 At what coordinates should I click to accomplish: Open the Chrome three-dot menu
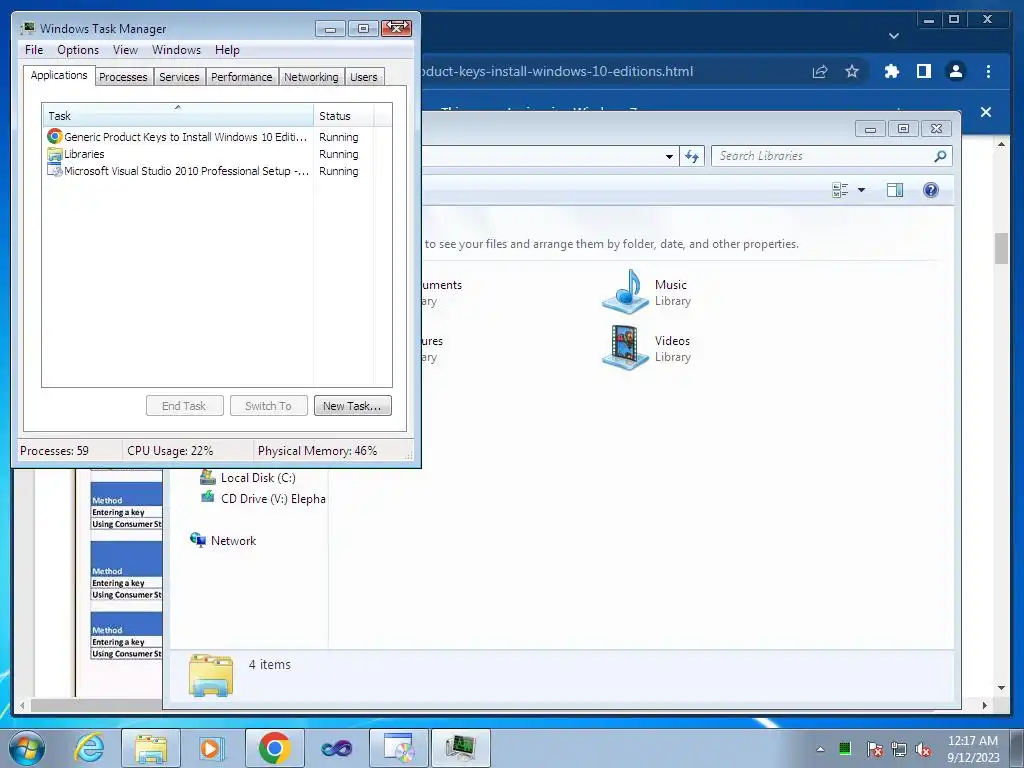(988, 71)
